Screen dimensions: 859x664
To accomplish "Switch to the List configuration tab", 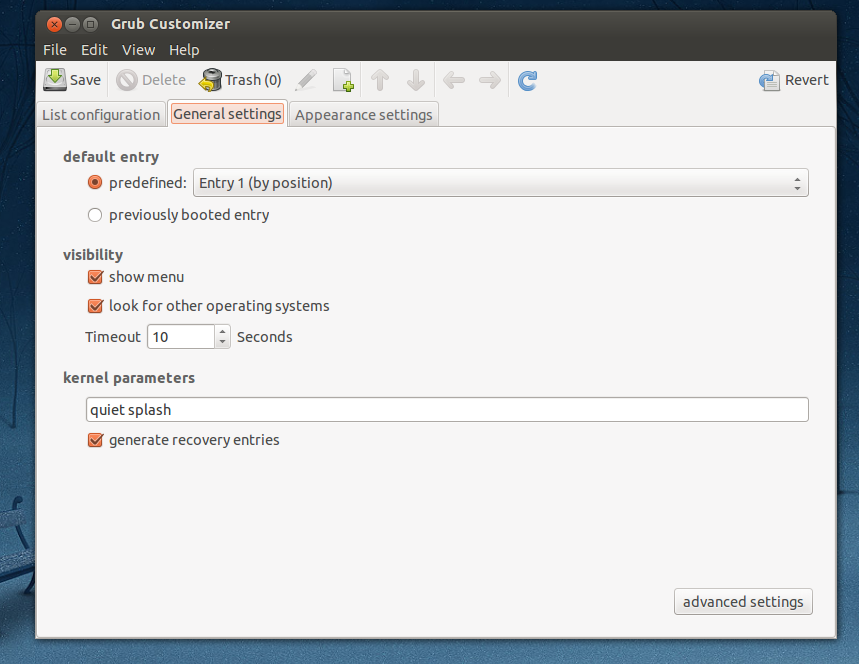I will tap(101, 115).
